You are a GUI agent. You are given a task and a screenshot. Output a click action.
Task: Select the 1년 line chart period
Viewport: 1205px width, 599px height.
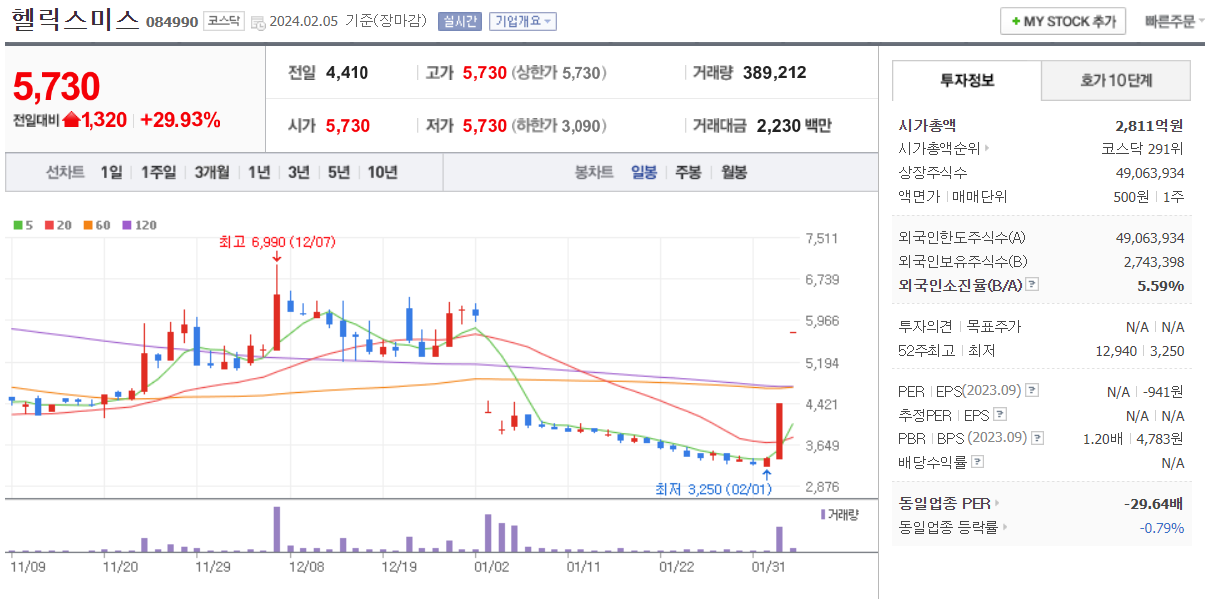(x=259, y=172)
